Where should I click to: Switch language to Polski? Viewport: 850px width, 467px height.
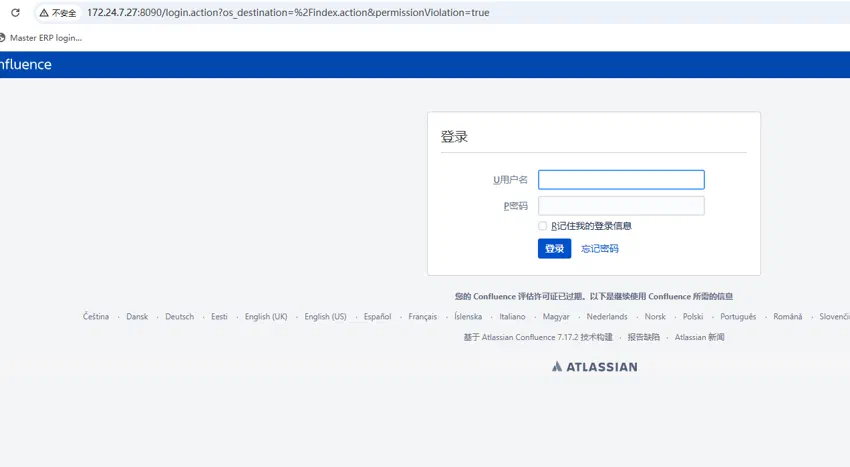pyautogui.click(x=693, y=317)
